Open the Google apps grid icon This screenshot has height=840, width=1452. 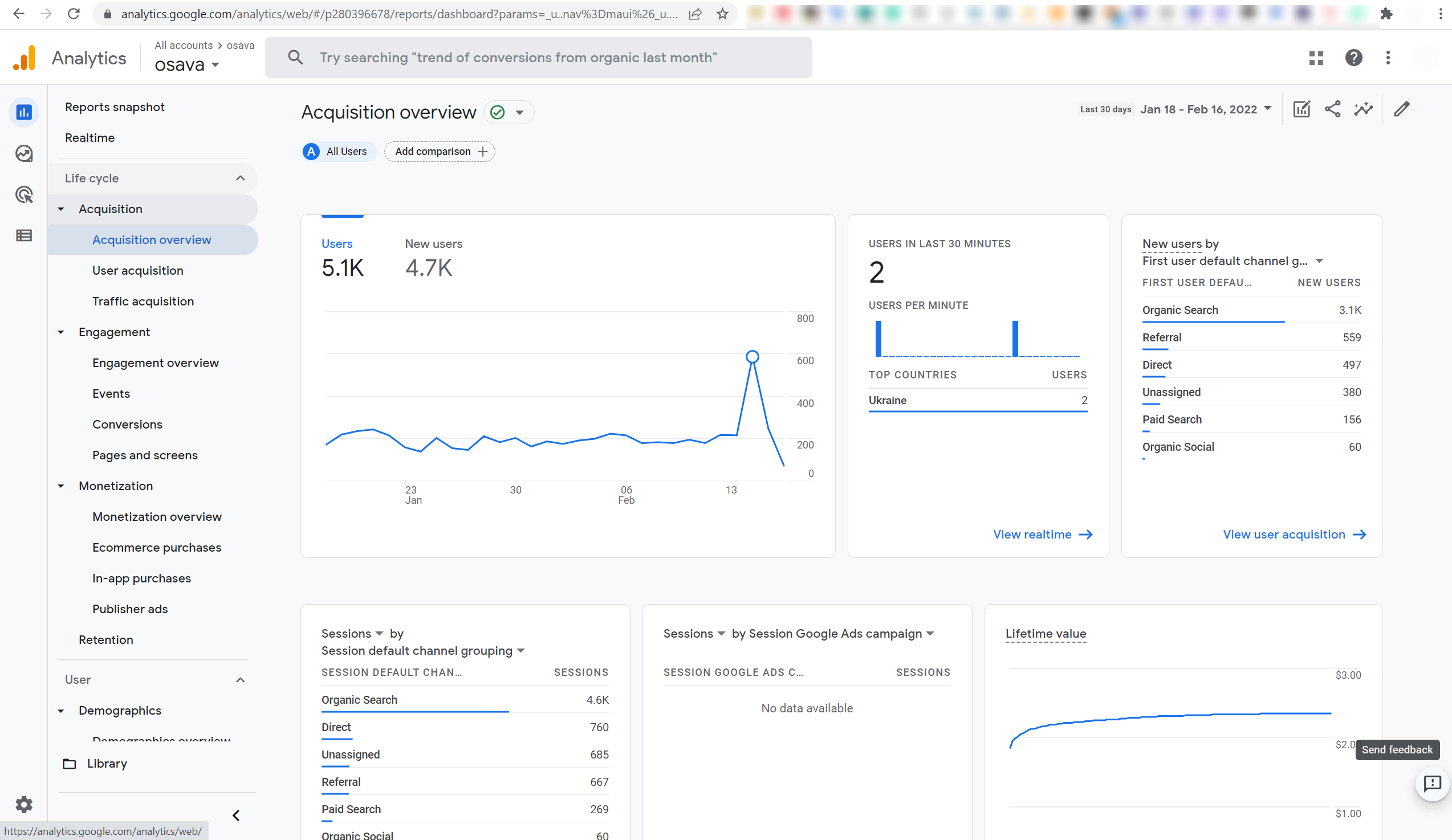tap(1316, 58)
